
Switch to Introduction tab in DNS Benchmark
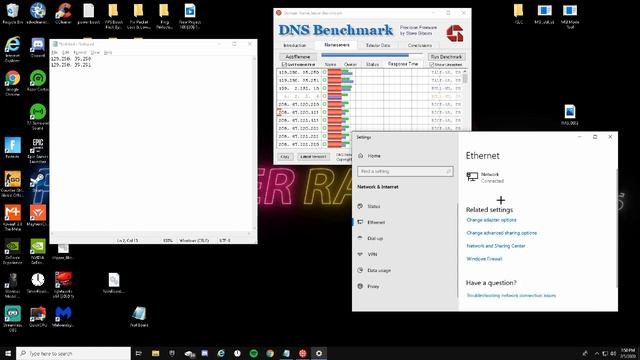coord(295,45)
